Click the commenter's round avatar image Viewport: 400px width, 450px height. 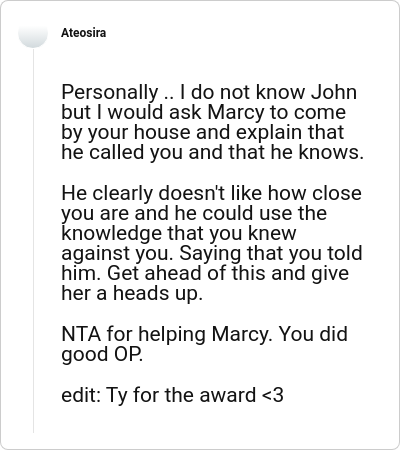(x=33, y=33)
